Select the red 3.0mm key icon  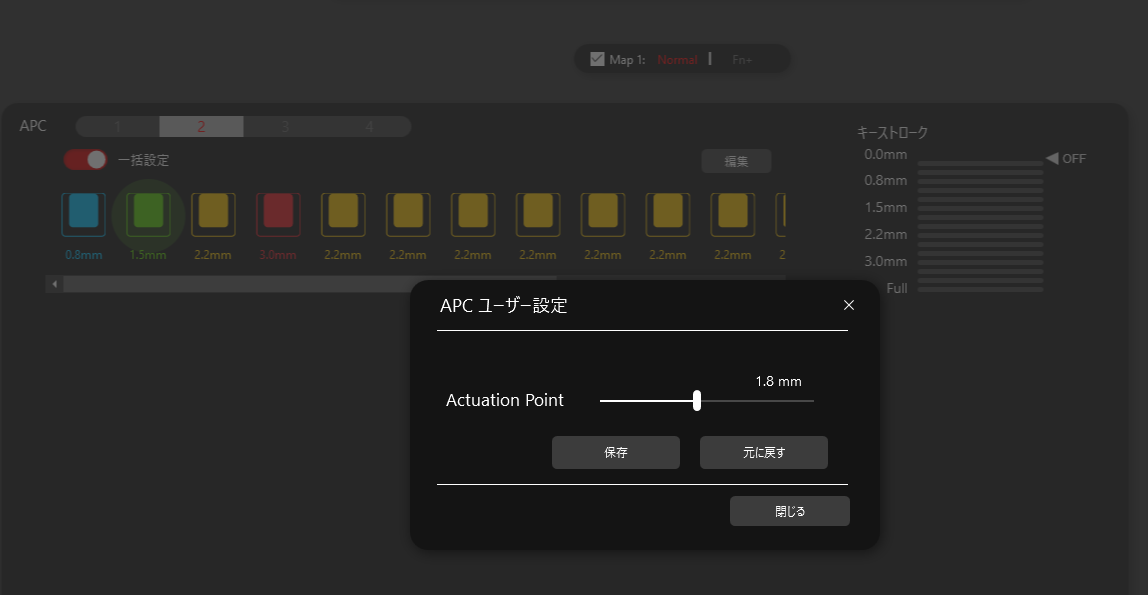pyautogui.click(x=278, y=212)
